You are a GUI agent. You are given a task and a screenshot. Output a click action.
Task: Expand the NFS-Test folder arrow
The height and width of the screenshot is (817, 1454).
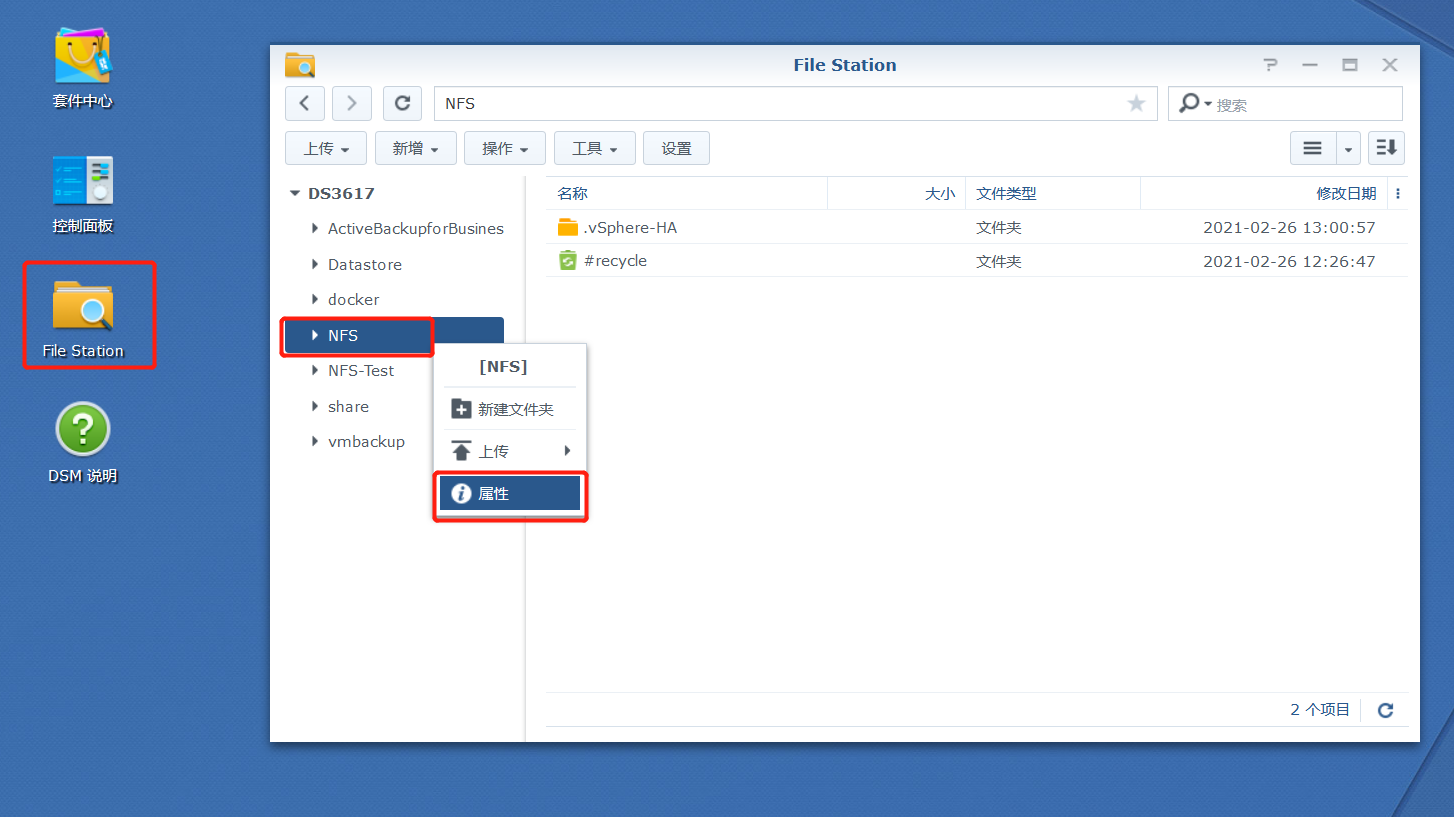(x=315, y=371)
